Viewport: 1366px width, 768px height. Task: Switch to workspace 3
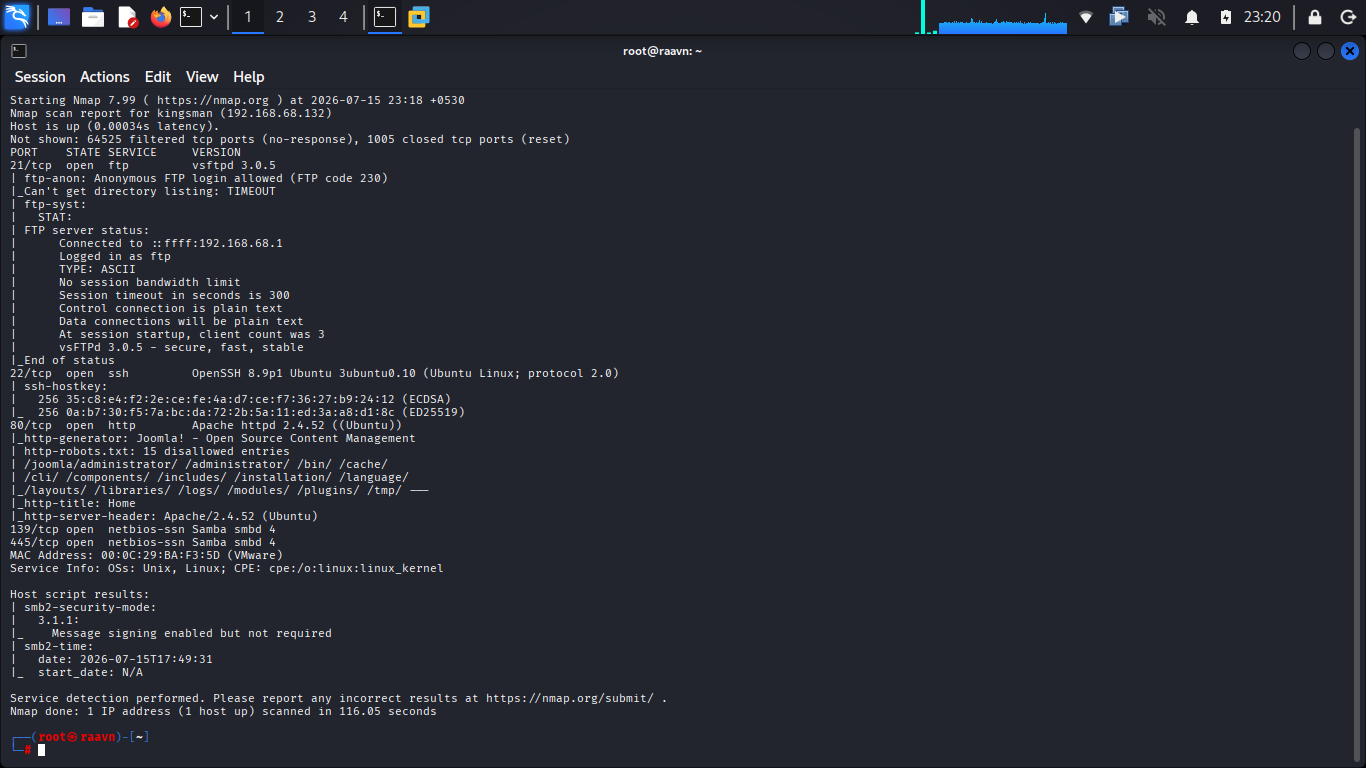[312, 17]
